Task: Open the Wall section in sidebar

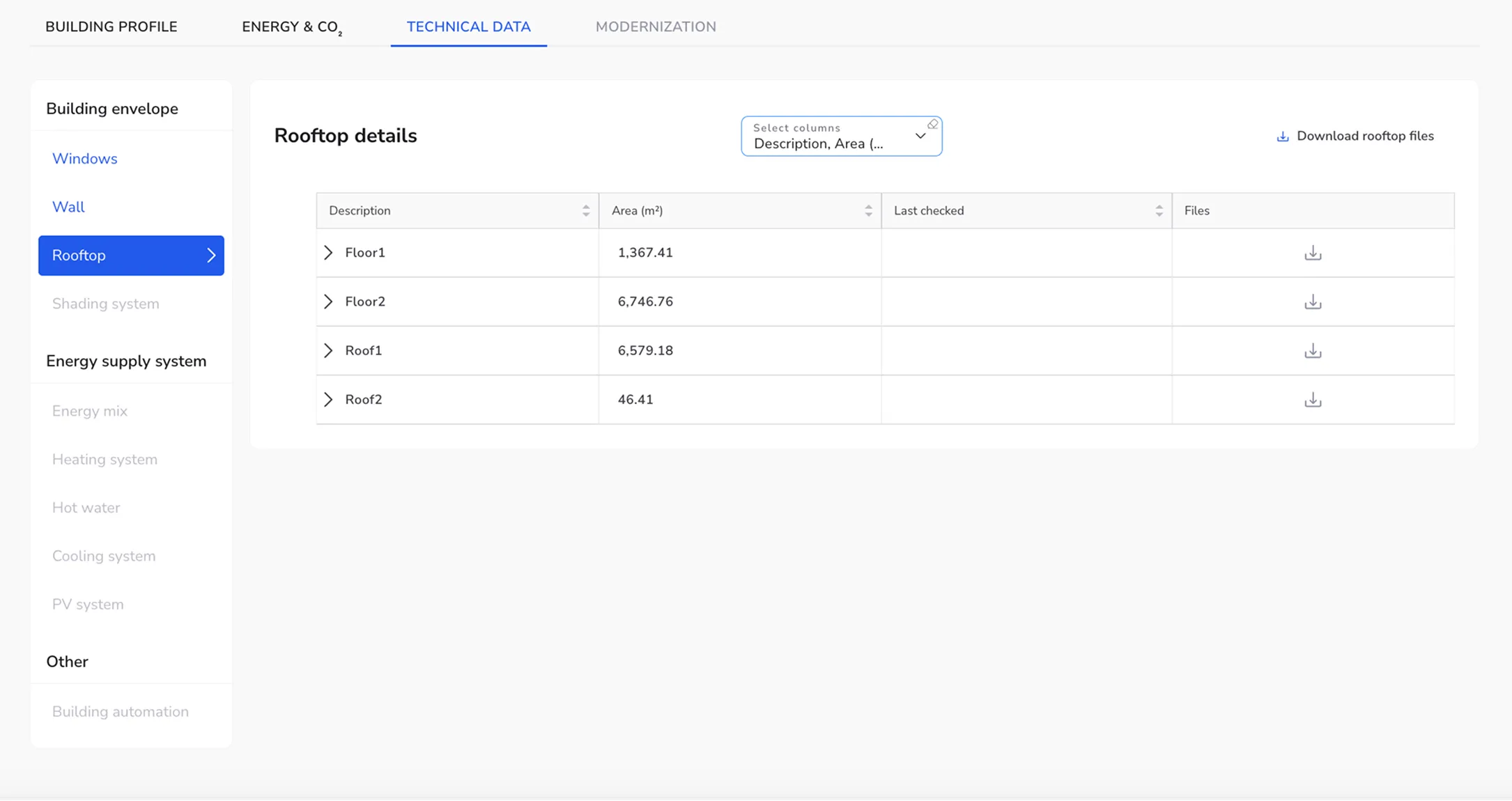Action: pos(68,207)
